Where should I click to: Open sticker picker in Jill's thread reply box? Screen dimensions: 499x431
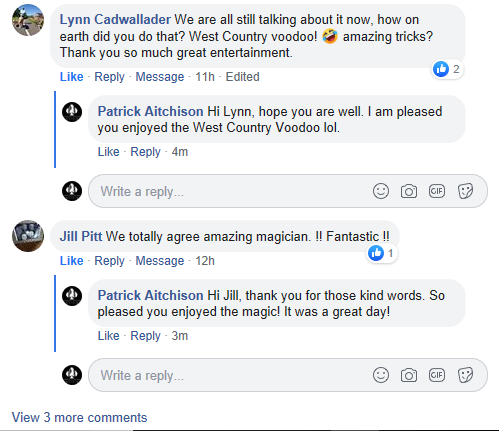465,375
